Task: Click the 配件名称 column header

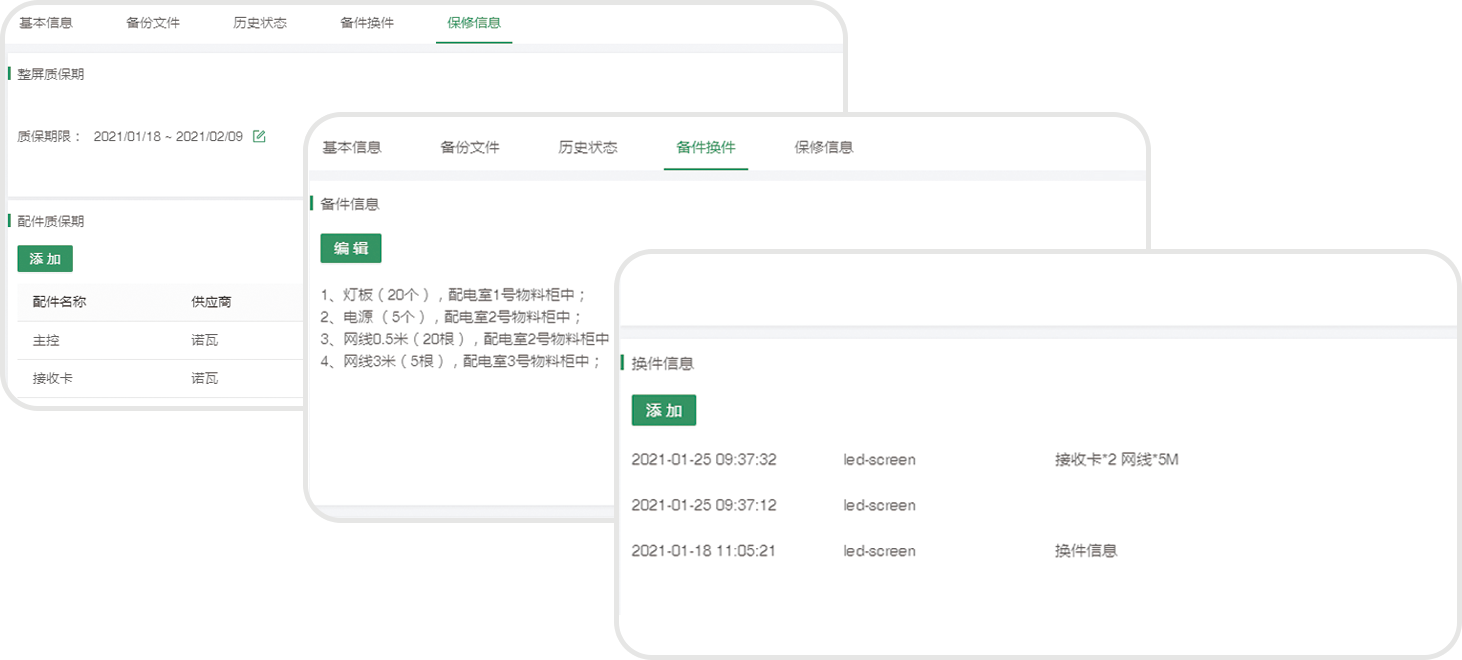Action: point(59,302)
